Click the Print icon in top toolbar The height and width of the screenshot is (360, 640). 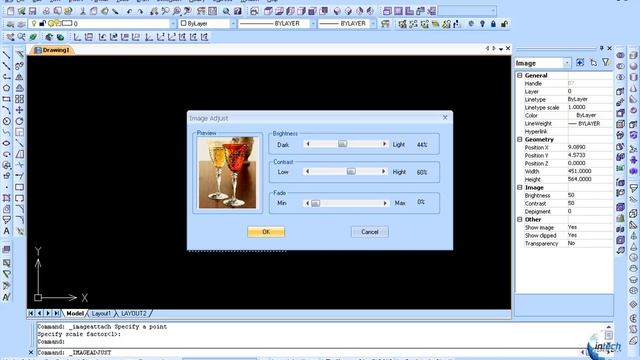pyautogui.click(x=46, y=11)
